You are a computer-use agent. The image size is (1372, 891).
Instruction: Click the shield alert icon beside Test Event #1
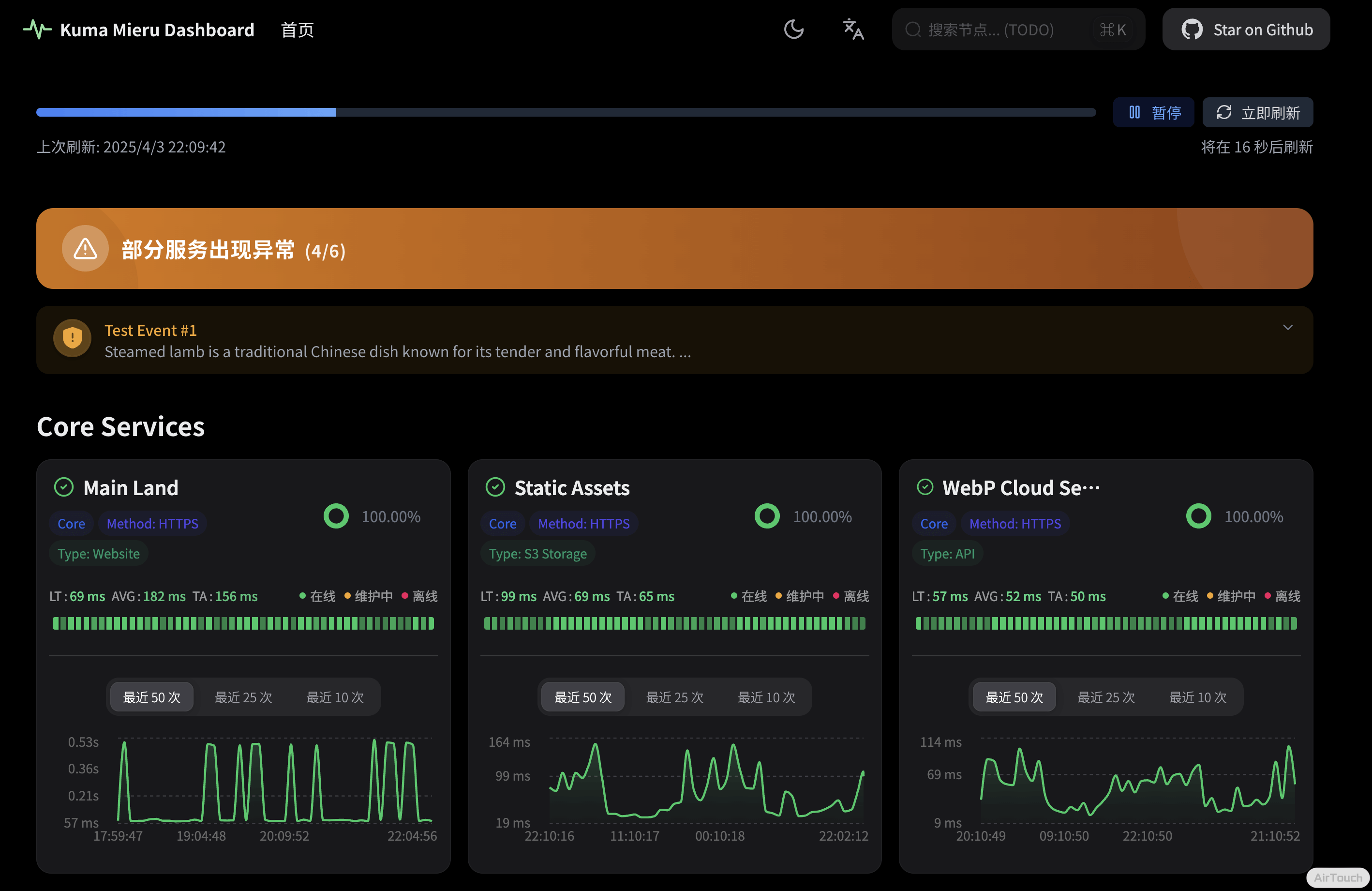(x=72, y=338)
